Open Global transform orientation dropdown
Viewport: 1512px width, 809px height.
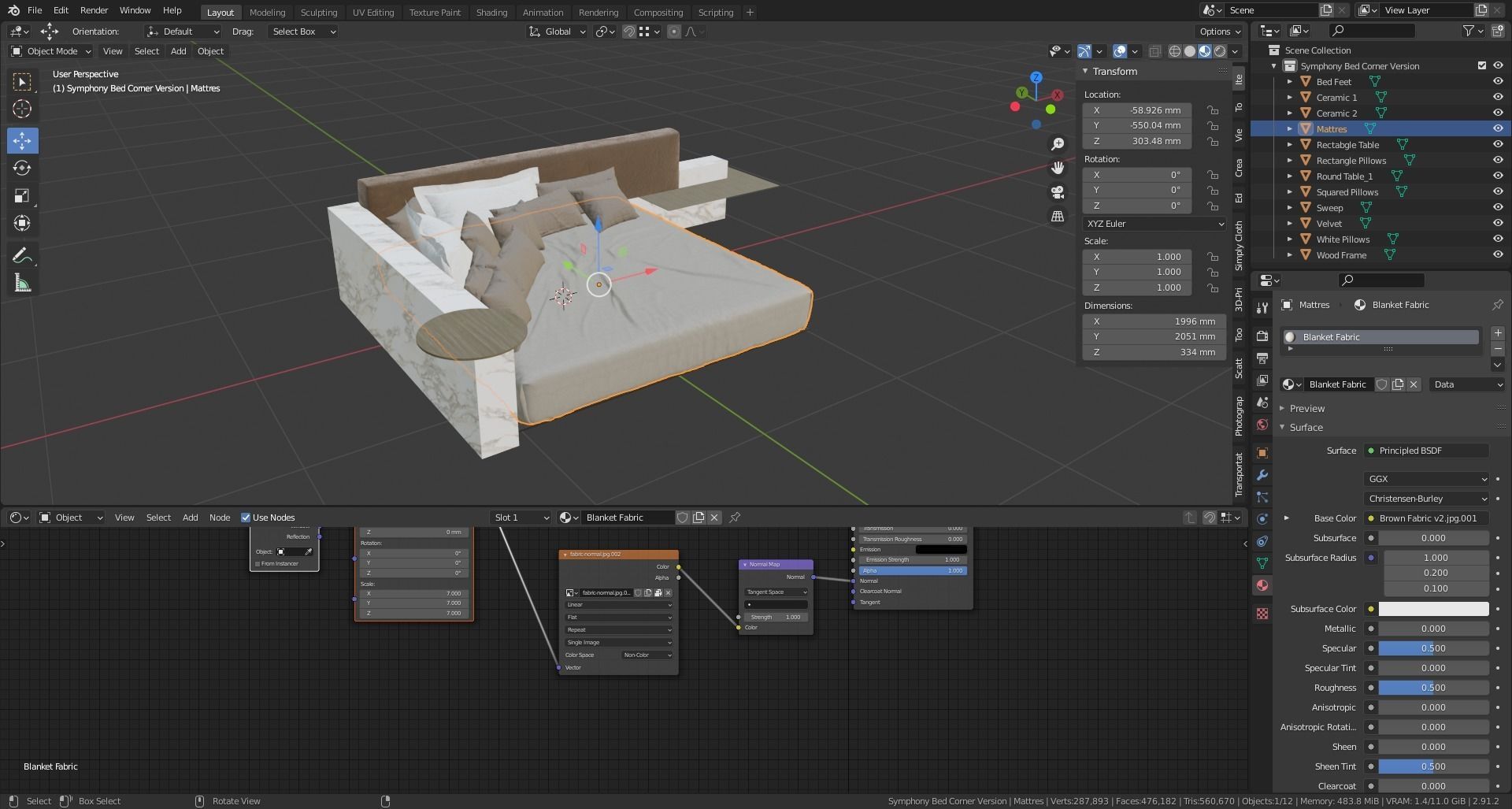pyautogui.click(x=558, y=32)
